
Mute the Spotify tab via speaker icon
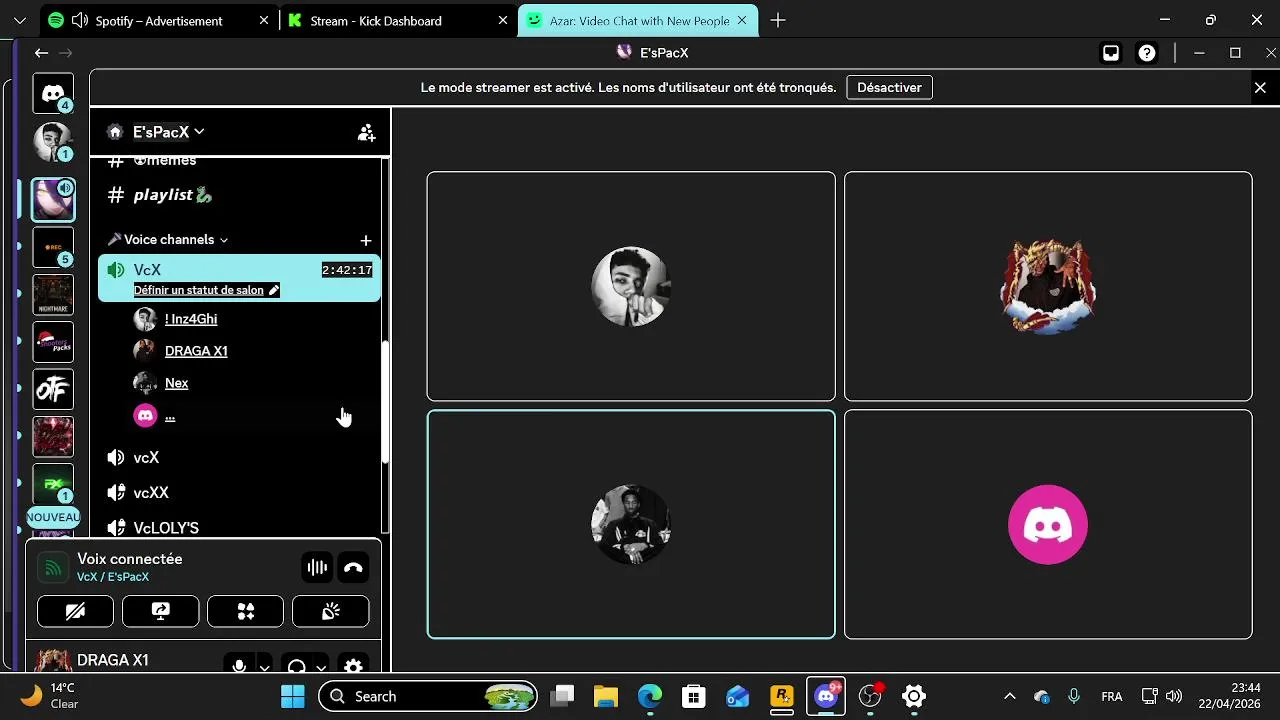80,20
